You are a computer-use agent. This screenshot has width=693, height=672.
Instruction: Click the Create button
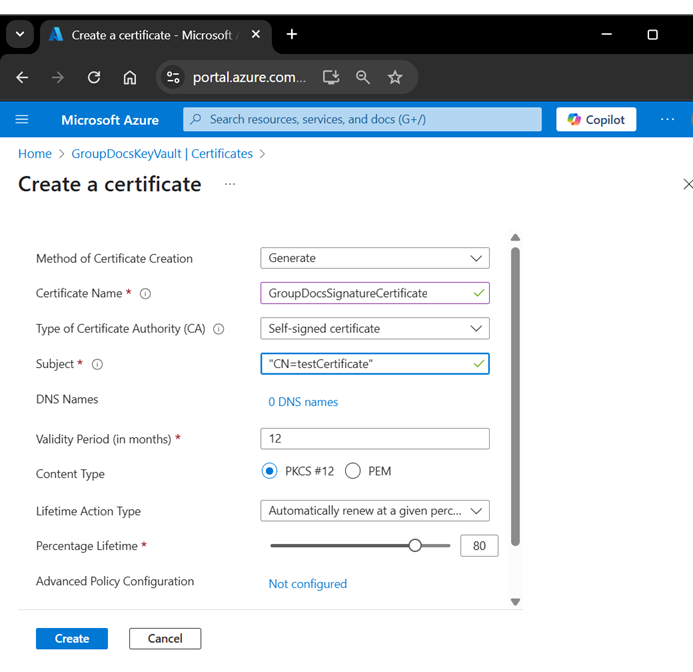point(72,638)
